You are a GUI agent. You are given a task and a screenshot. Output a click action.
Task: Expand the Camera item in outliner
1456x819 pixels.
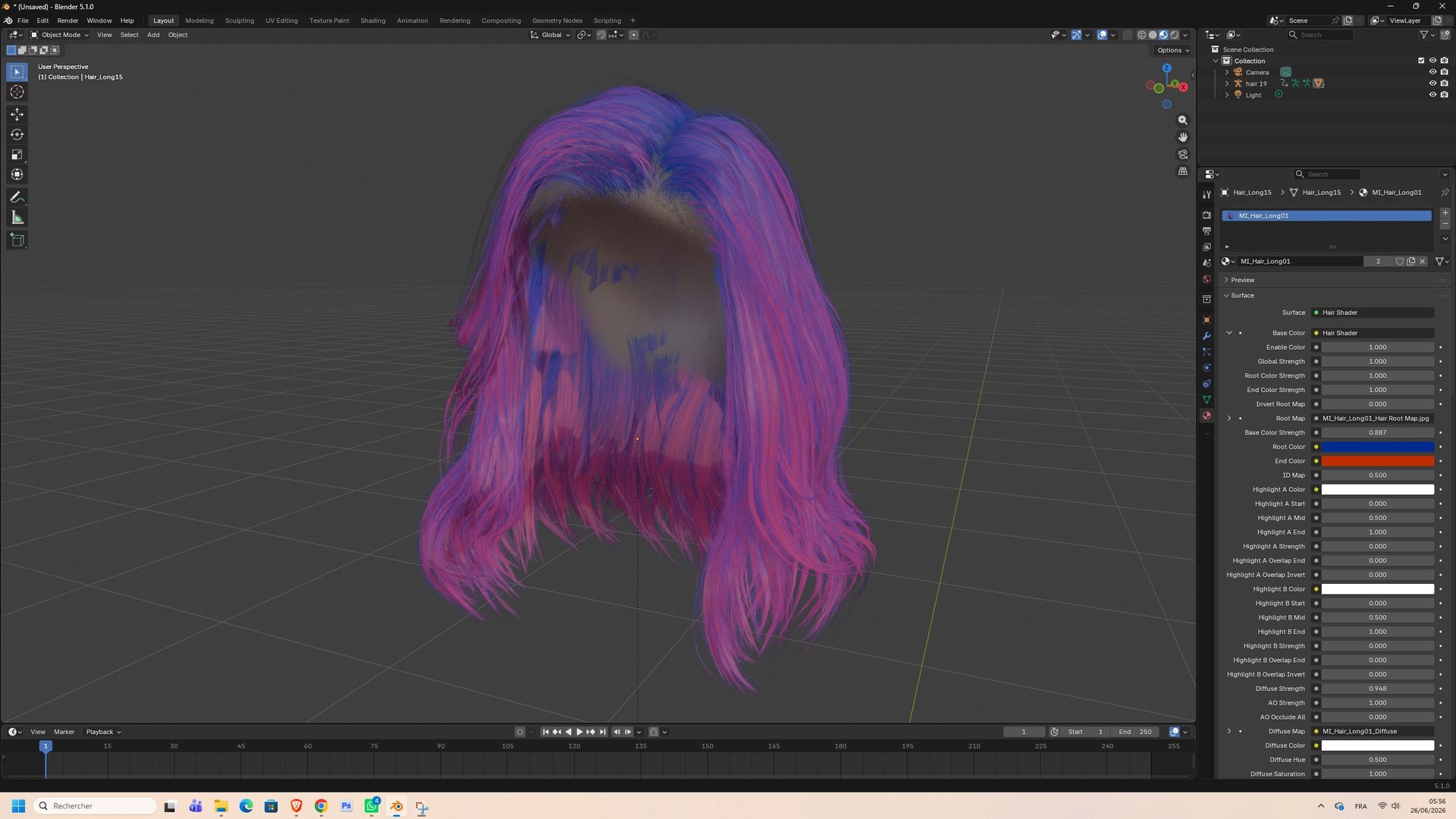coord(1227,72)
